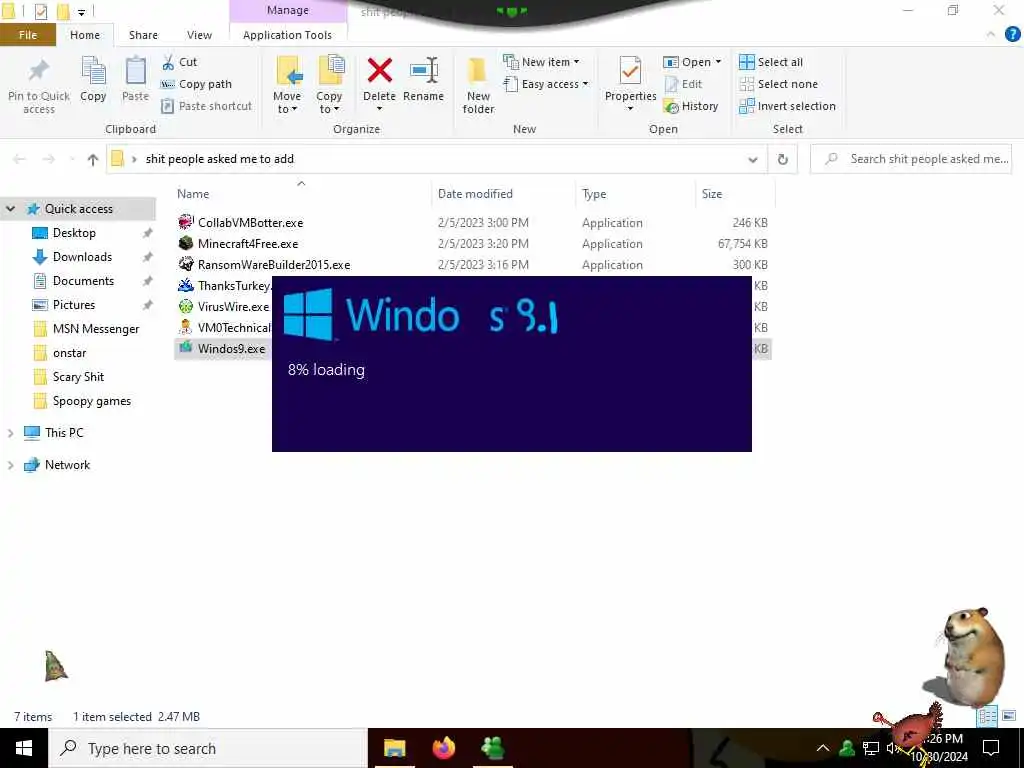Expand the Network tree node
This screenshot has height=768, width=1024.
10,465
